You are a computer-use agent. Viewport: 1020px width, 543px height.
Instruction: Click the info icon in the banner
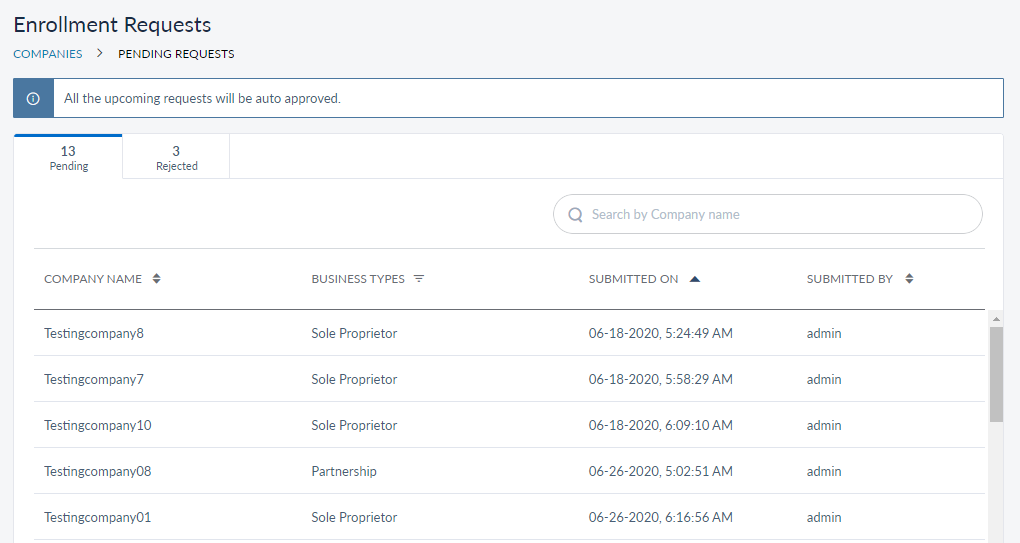(x=33, y=99)
